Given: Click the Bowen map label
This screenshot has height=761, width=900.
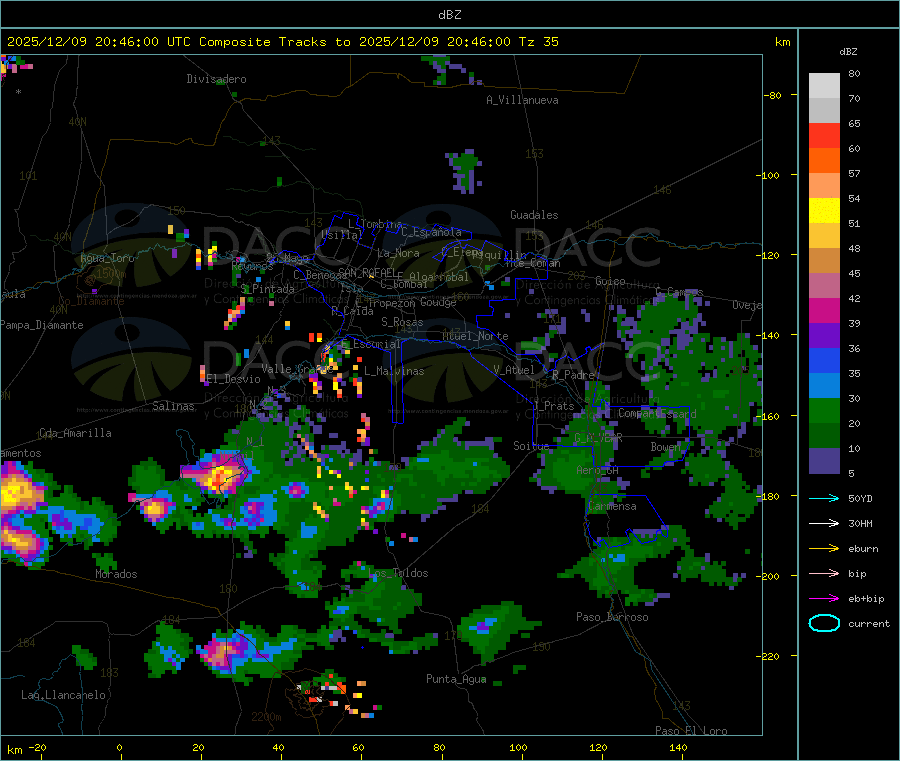Looking at the screenshot, I should (666, 446).
